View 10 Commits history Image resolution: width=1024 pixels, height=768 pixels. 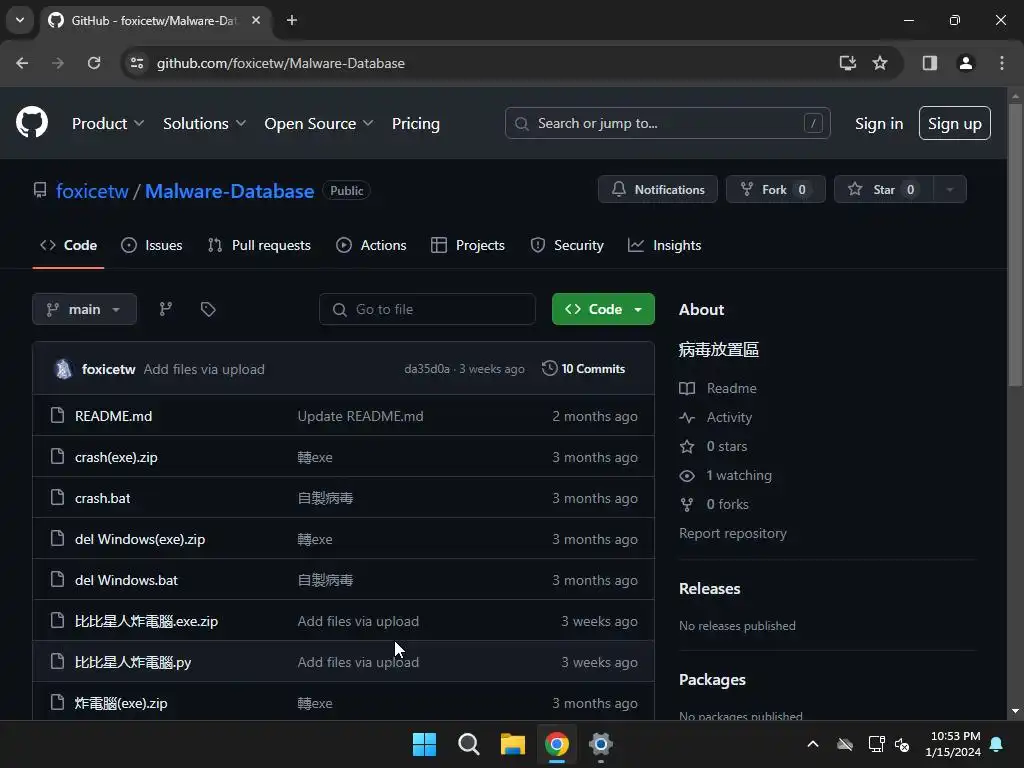click(x=584, y=368)
